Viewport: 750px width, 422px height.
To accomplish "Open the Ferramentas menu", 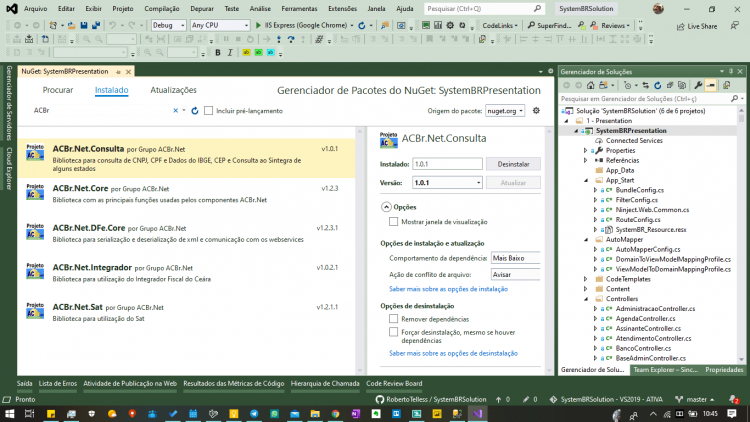I will pos(299,9).
